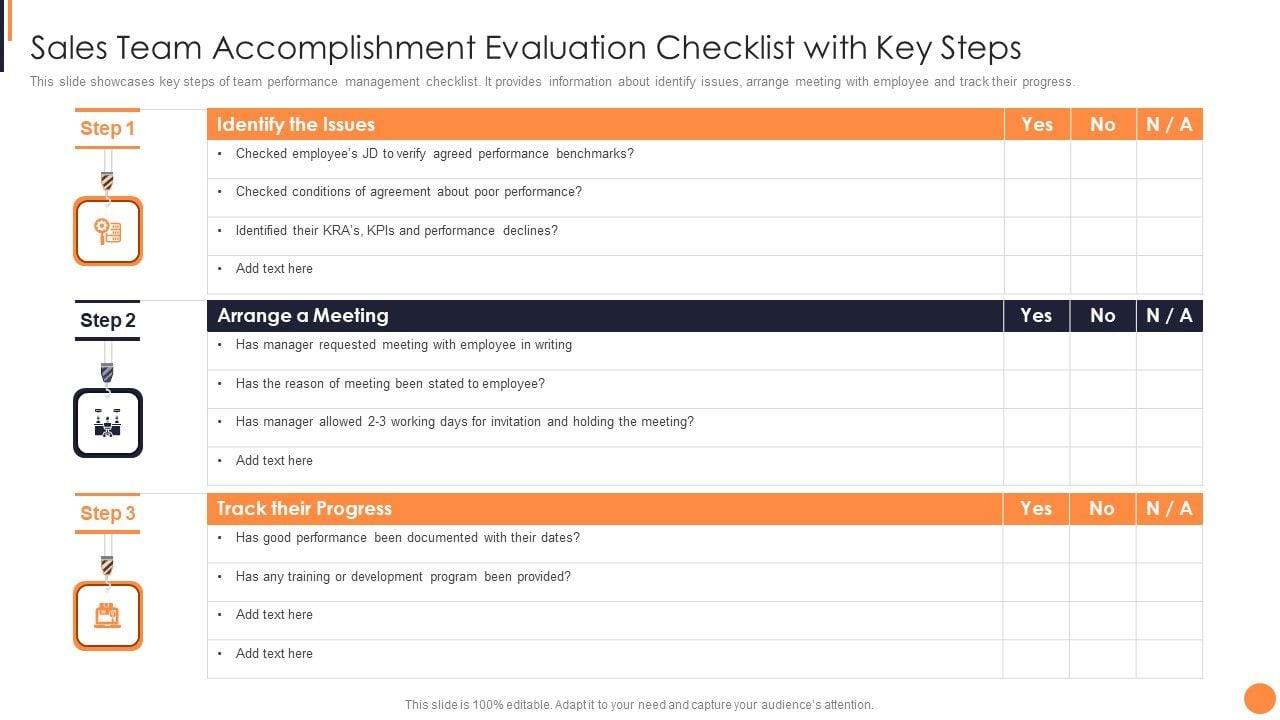Click the striped connector under Step 1
The height and width of the screenshot is (720, 1280).
coord(107,181)
